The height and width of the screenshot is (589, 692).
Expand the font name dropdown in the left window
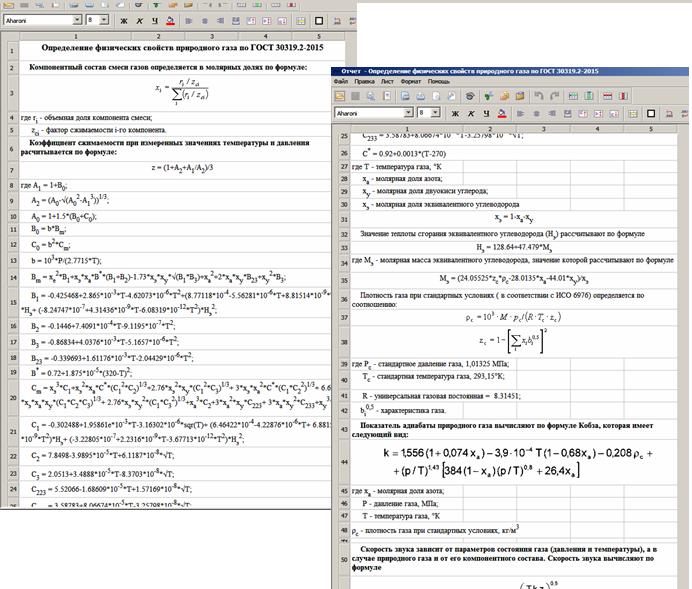(75, 19)
